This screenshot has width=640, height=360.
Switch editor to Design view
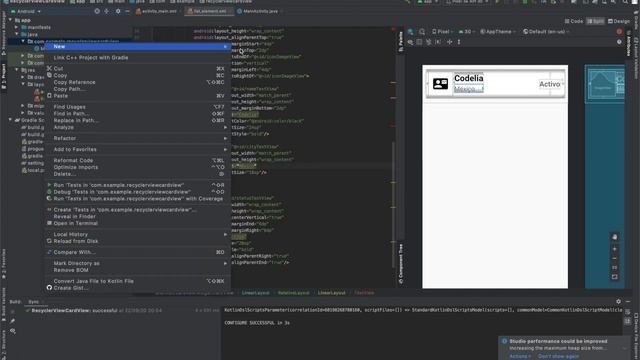click(619, 21)
